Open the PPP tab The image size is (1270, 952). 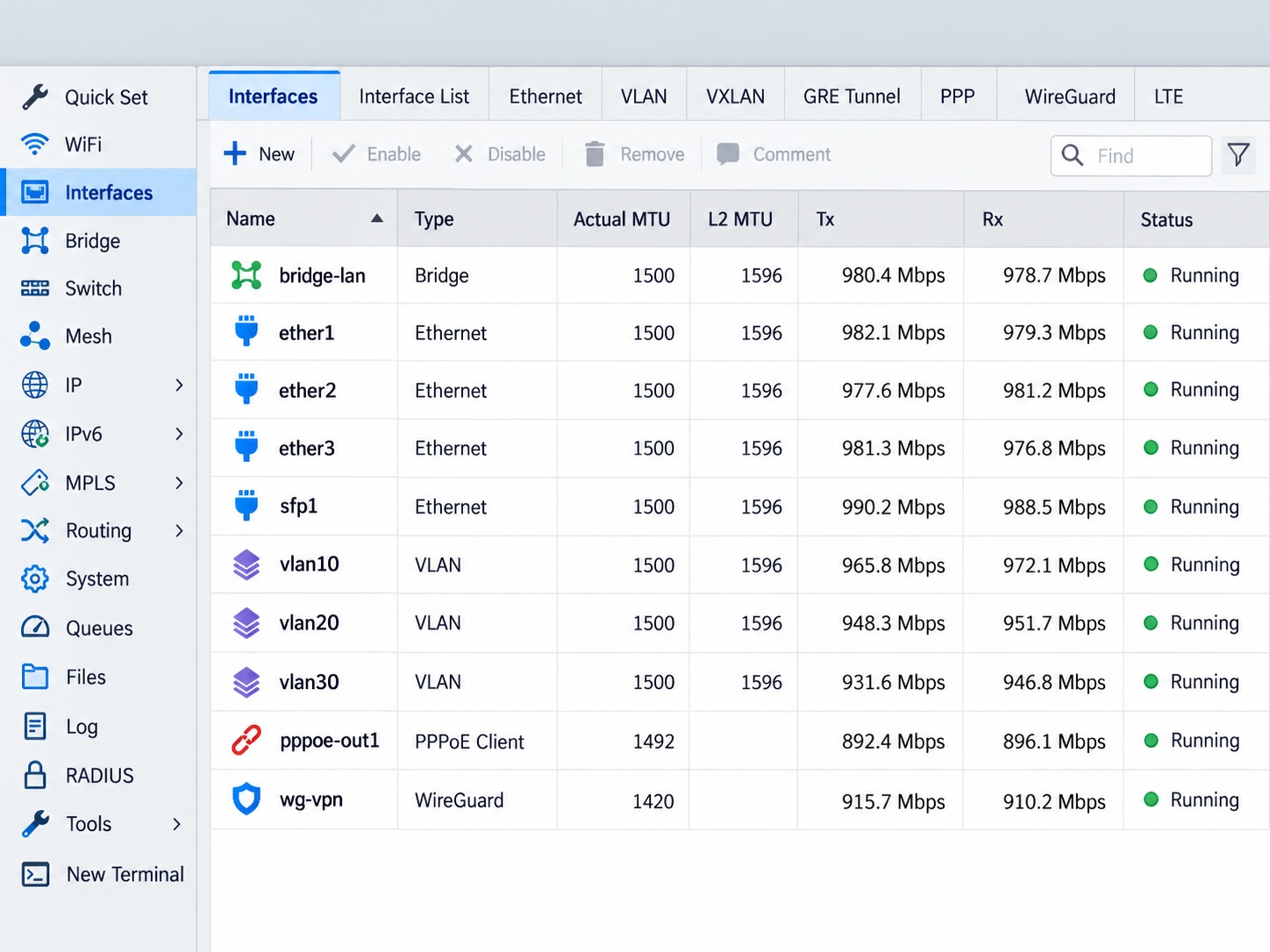(958, 96)
